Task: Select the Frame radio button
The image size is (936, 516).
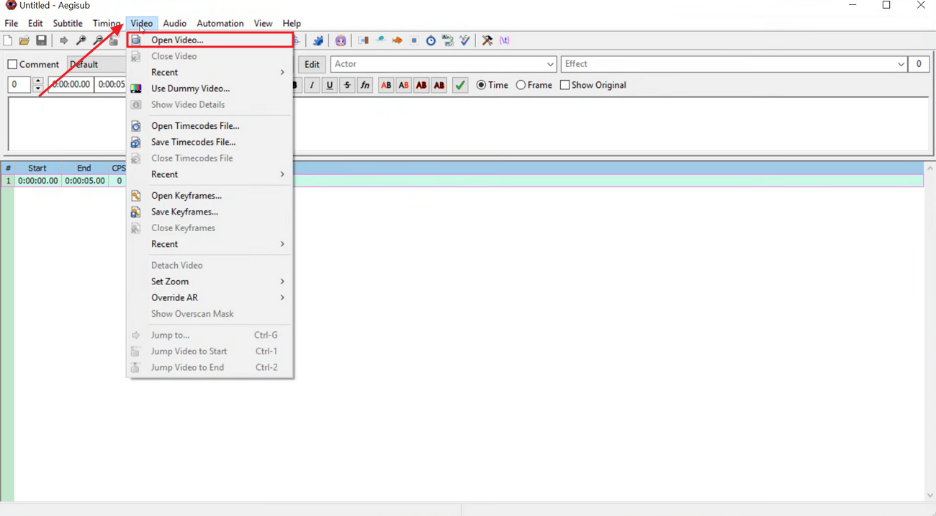Action: (x=521, y=85)
